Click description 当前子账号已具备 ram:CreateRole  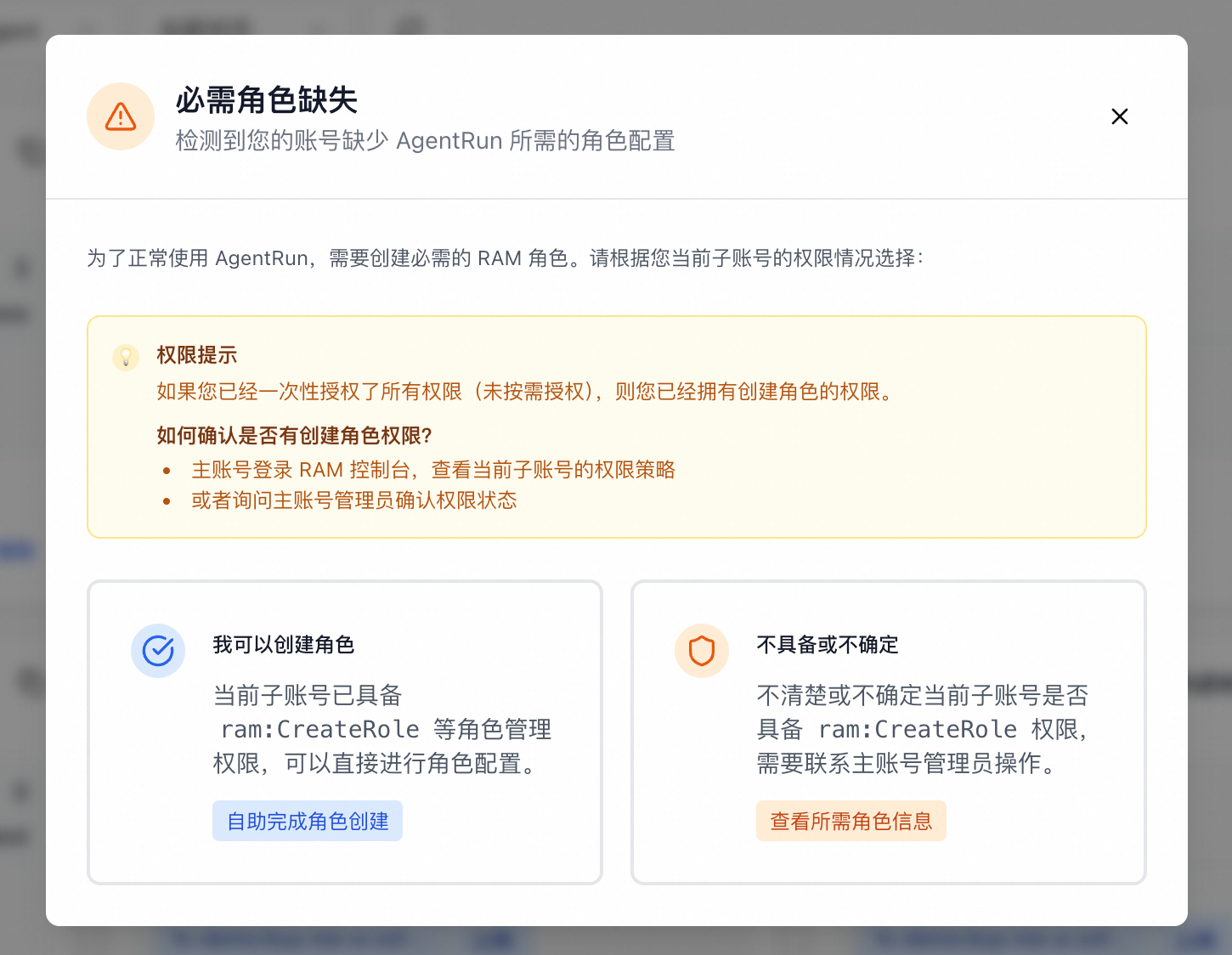(x=382, y=729)
